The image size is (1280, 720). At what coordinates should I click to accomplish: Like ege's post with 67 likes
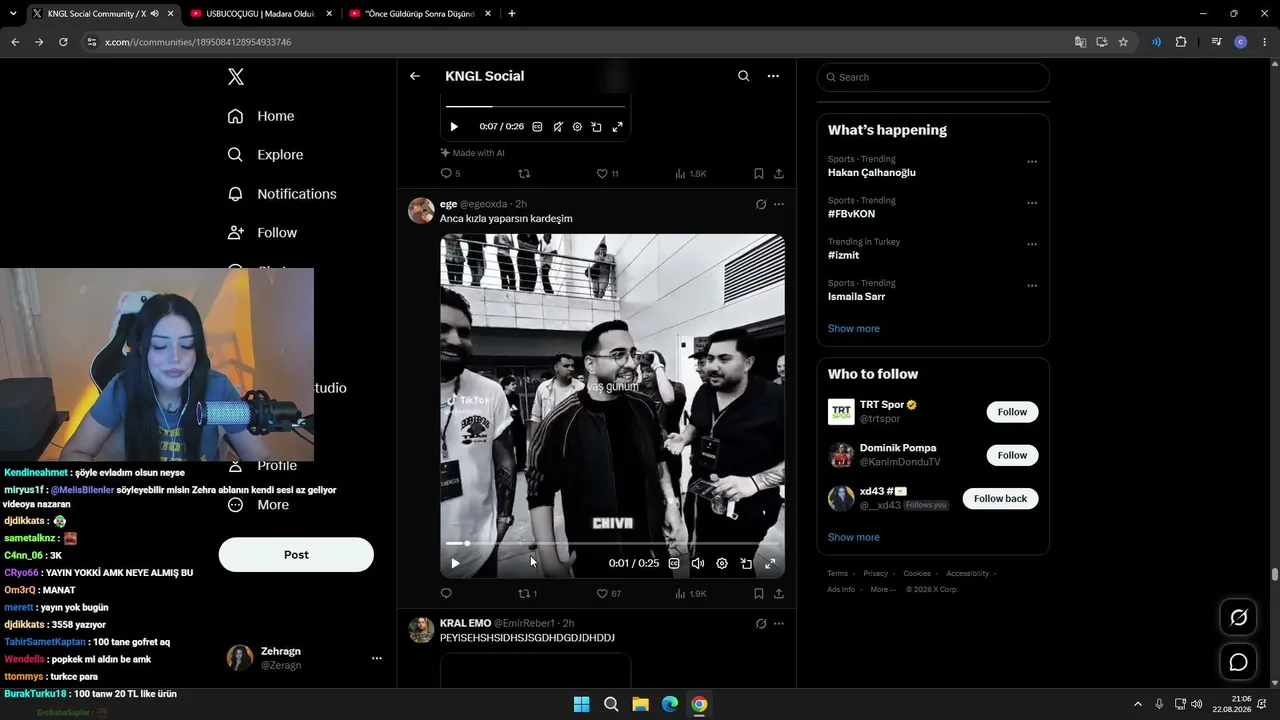tap(608, 593)
